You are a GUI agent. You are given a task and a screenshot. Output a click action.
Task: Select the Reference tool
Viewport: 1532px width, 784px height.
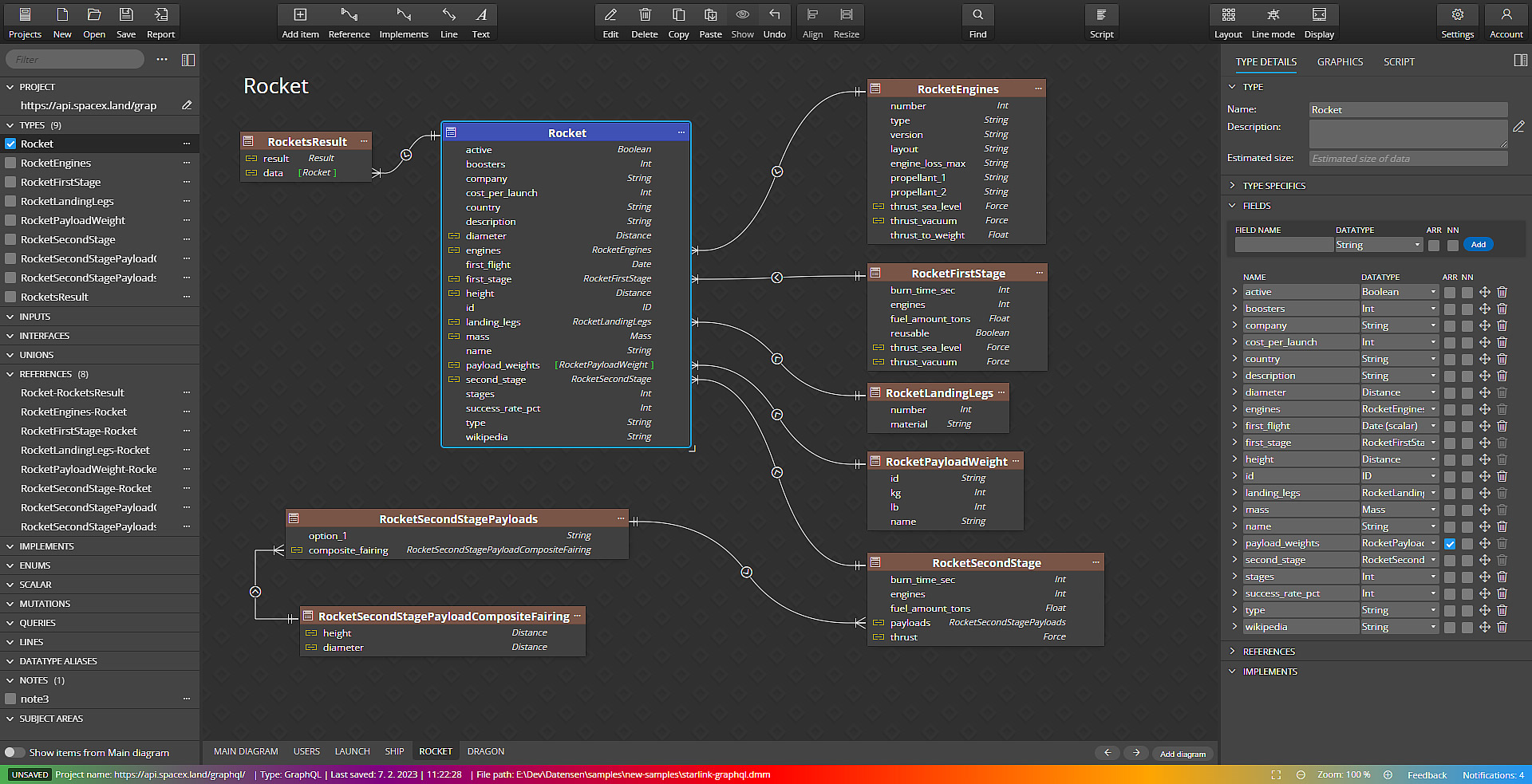point(349,22)
